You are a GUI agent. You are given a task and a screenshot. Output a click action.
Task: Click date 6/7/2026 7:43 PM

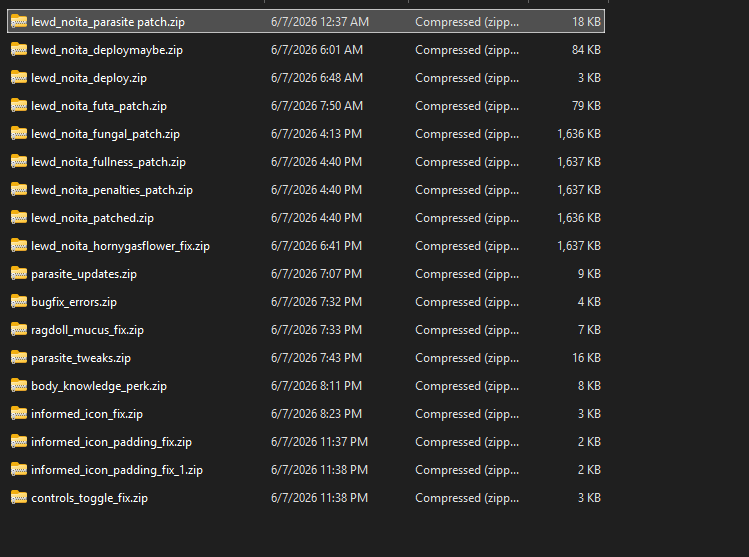coord(316,358)
